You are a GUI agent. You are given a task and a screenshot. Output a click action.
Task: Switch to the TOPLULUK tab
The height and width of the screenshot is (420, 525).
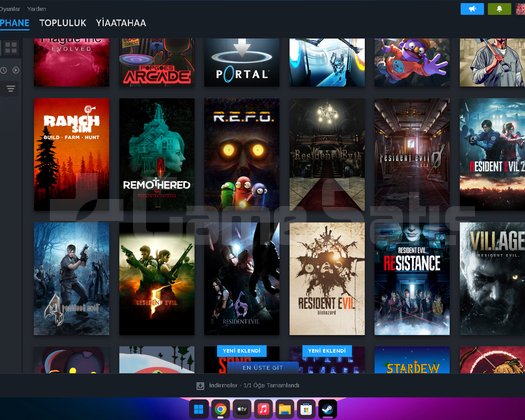[63, 23]
